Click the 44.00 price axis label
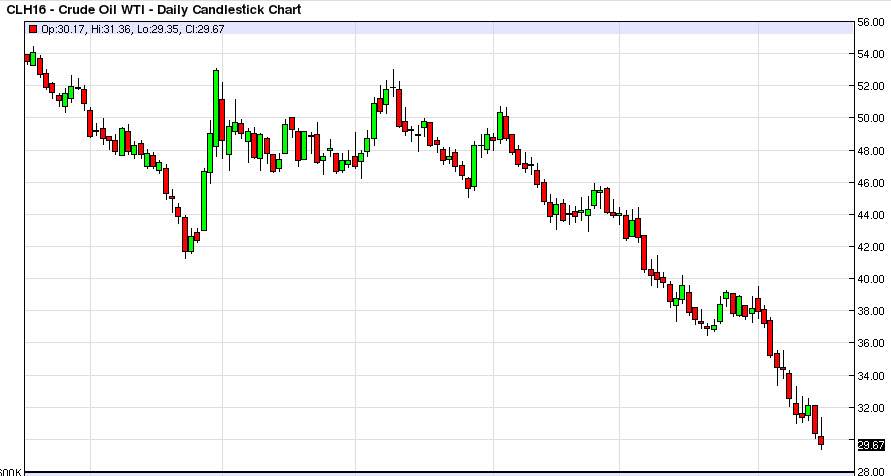 pyautogui.click(x=871, y=215)
